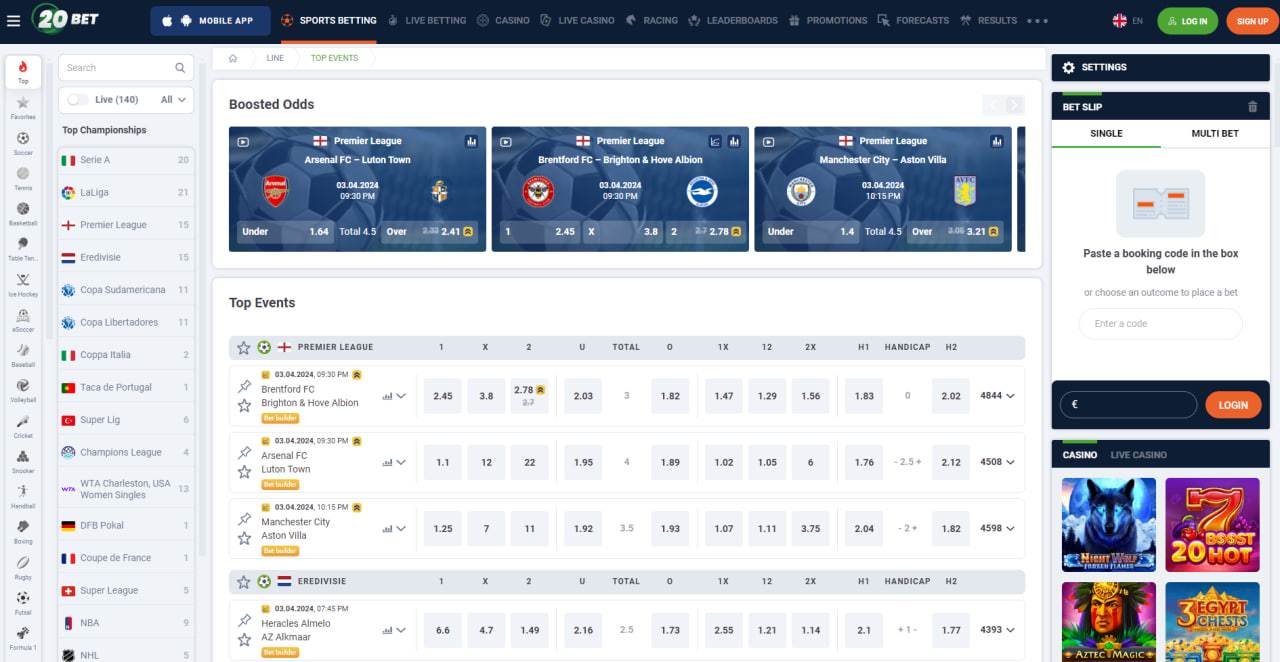Open Promotions menu item
This screenshot has width=1280, height=662.
[x=828, y=20]
